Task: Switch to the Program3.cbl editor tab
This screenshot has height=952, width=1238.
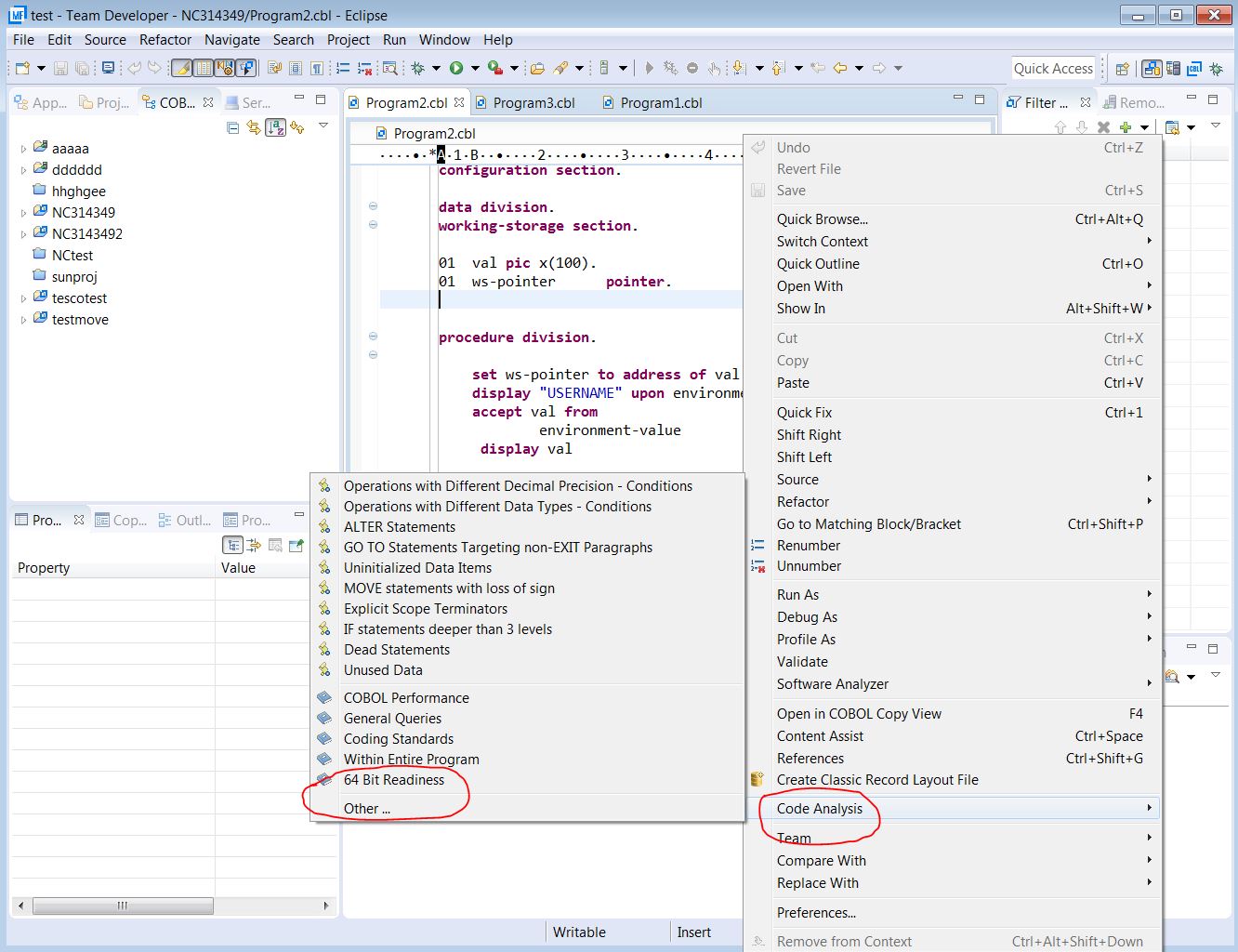Action: pos(533,102)
